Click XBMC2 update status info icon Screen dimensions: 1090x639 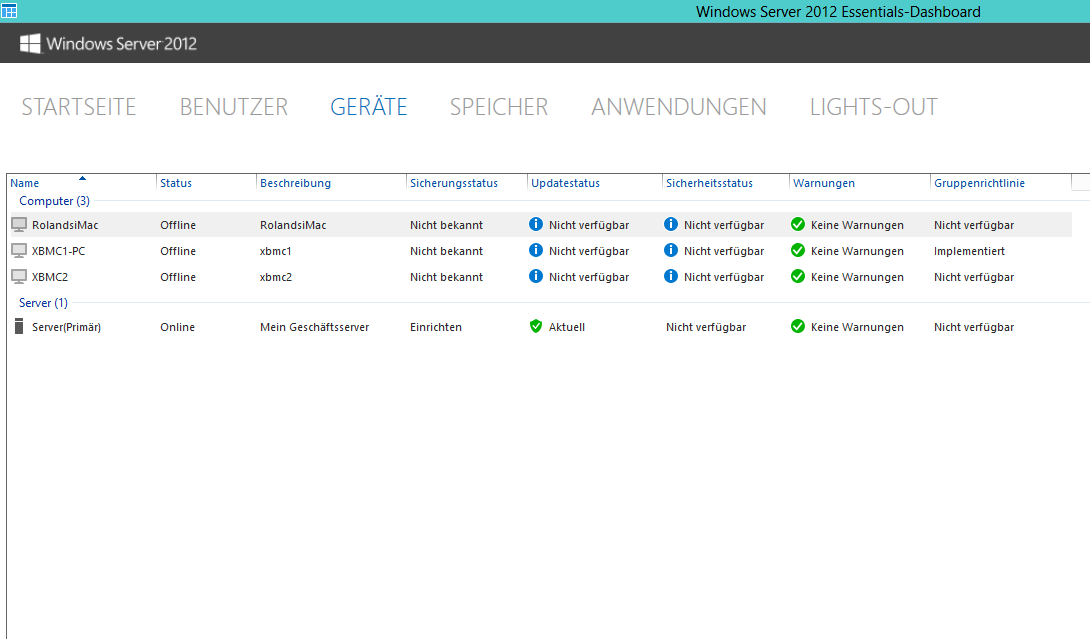[536, 276]
